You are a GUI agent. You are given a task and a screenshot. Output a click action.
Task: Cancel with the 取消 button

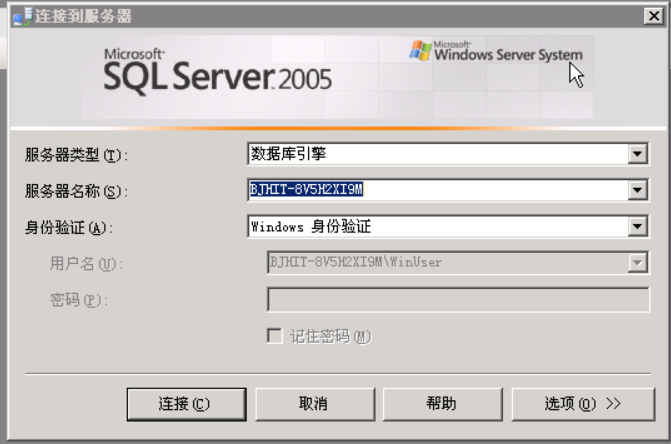coord(315,404)
